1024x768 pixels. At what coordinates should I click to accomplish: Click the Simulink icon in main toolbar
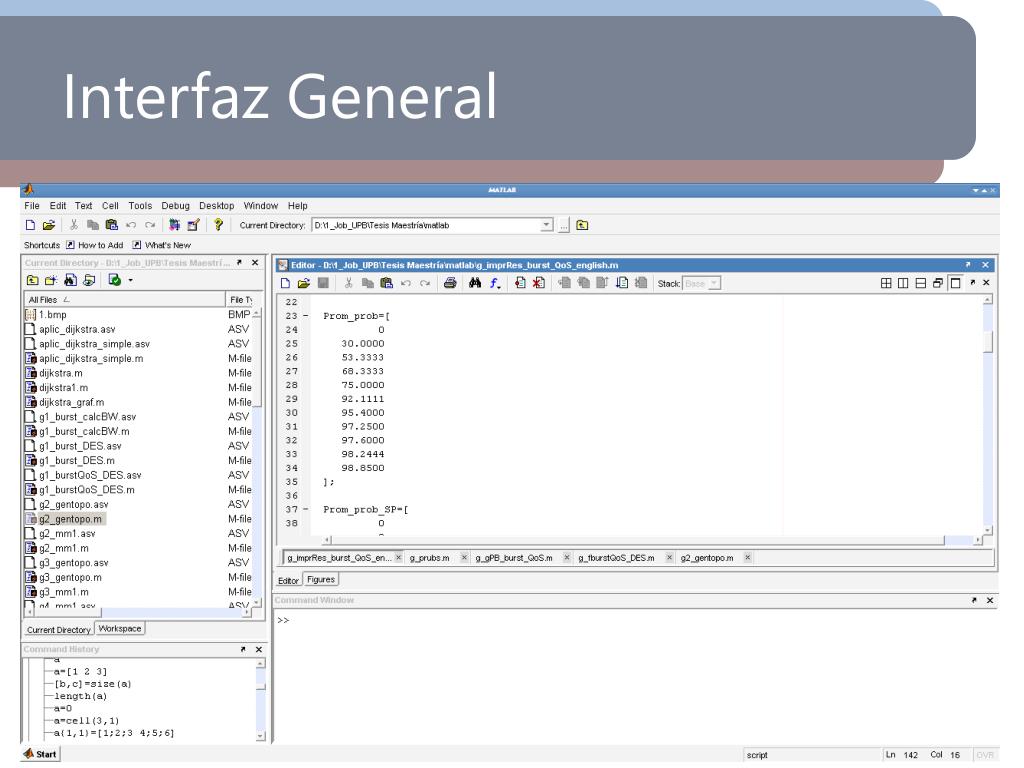[174, 225]
